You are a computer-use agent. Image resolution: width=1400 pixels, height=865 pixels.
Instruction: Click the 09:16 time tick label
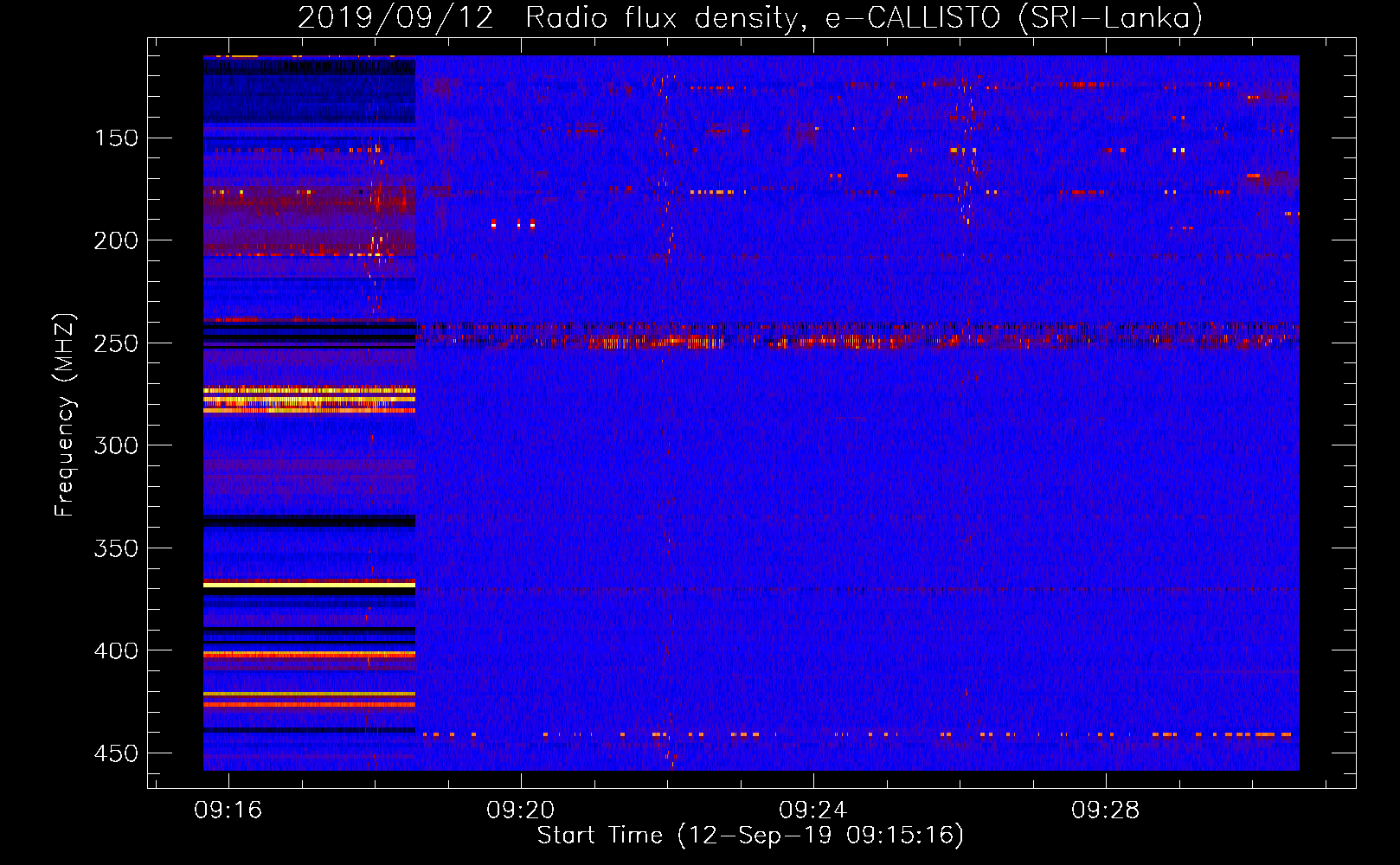pyautogui.click(x=228, y=811)
